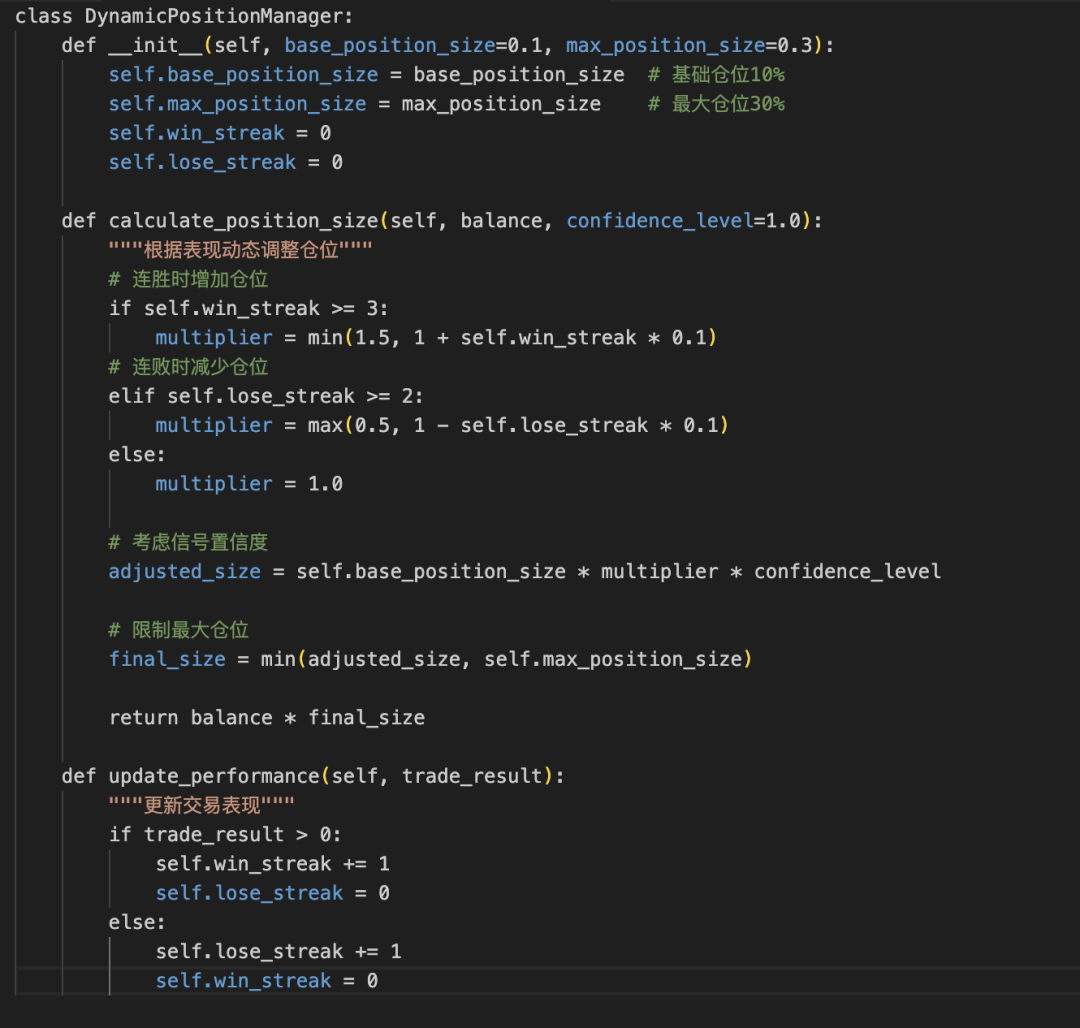Click the class name DynamicPositionManager
The height and width of the screenshot is (1028, 1080).
pos(214,16)
